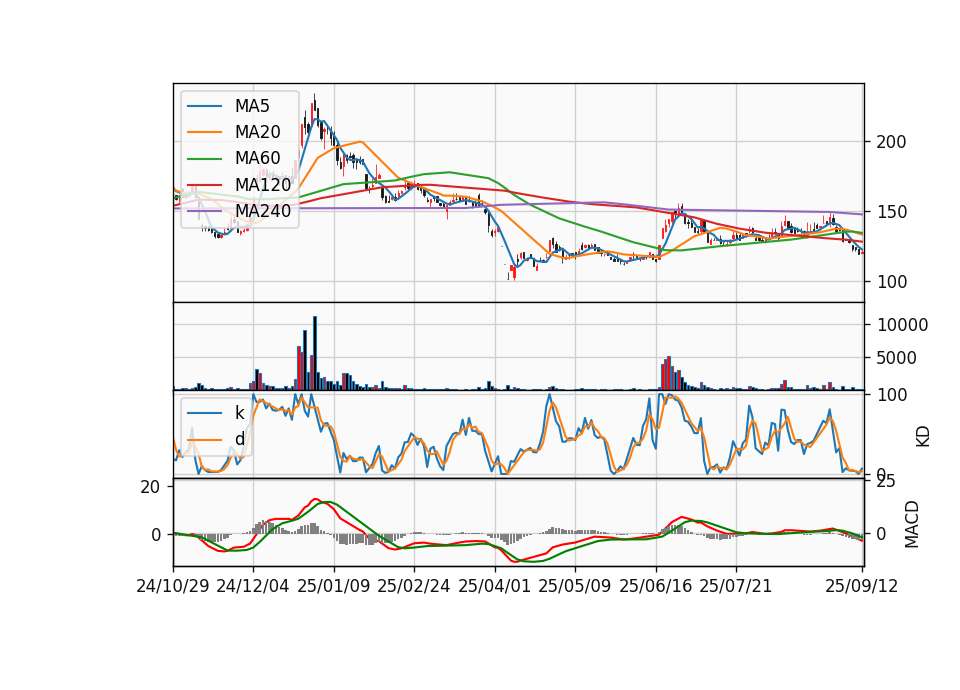
Task: Click the 25/06/16 date axis label
Action: [656, 586]
